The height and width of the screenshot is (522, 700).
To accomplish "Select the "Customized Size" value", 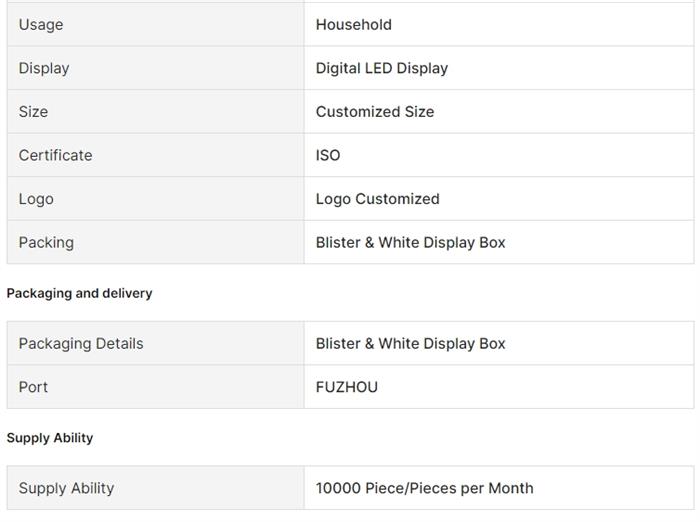I will (374, 111).
